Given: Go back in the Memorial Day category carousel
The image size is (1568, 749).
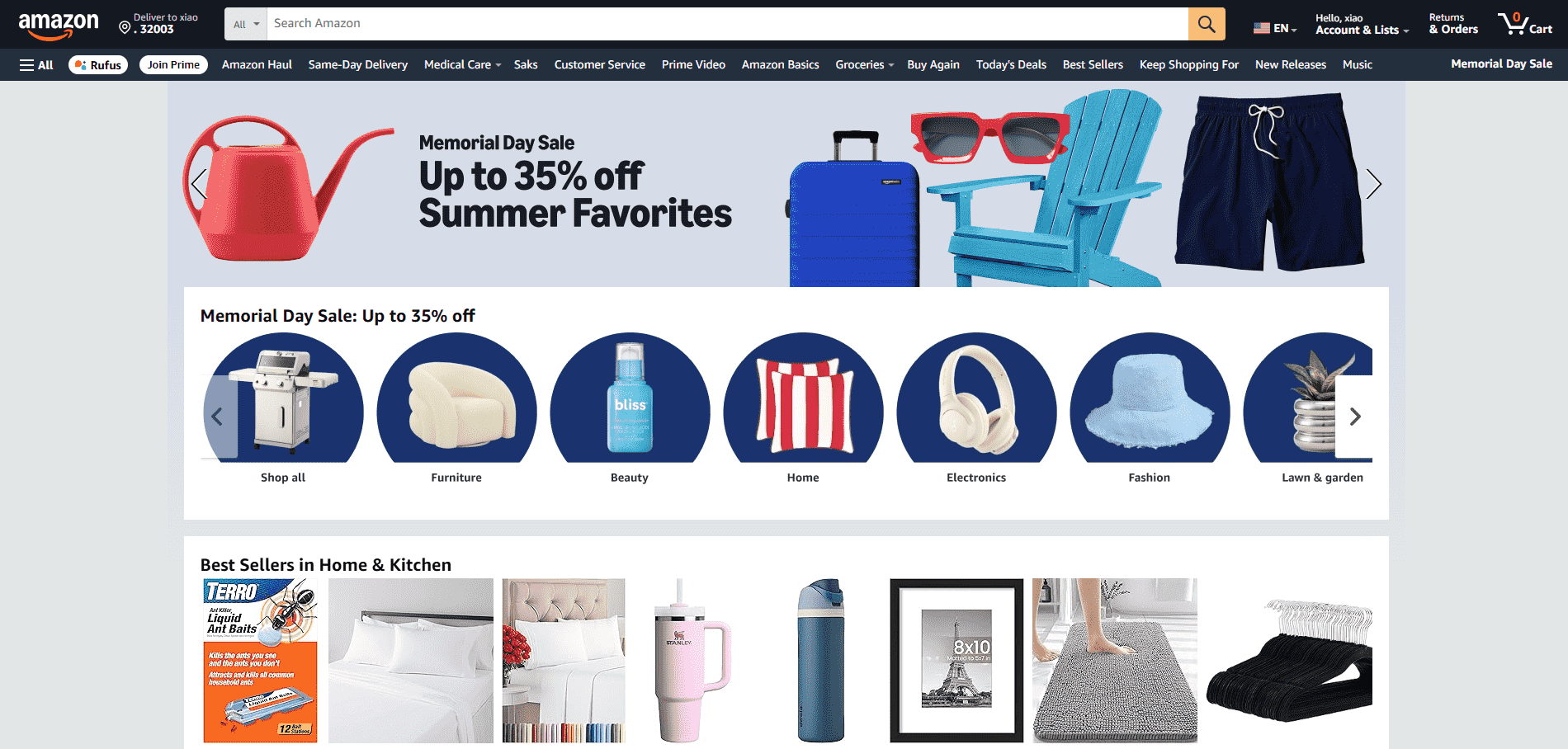Looking at the screenshot, I should tap(219, 417).
